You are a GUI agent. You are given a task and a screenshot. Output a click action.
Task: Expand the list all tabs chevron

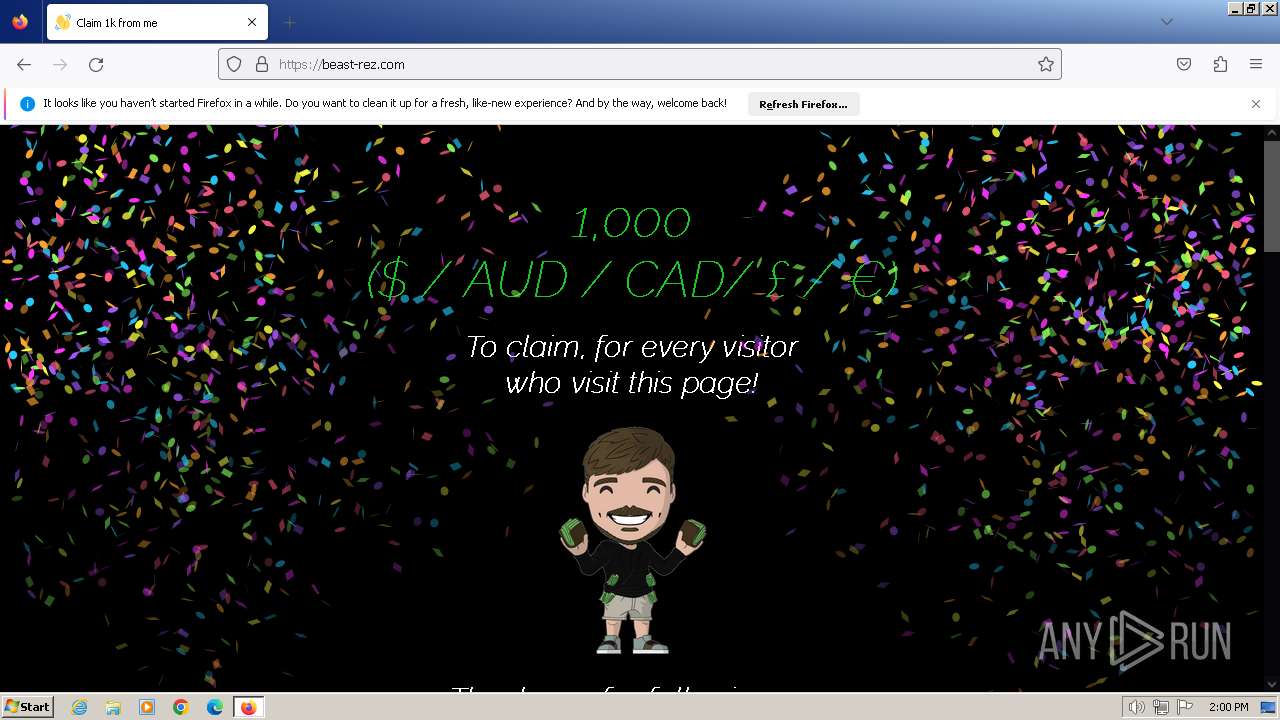(1166, 22)
